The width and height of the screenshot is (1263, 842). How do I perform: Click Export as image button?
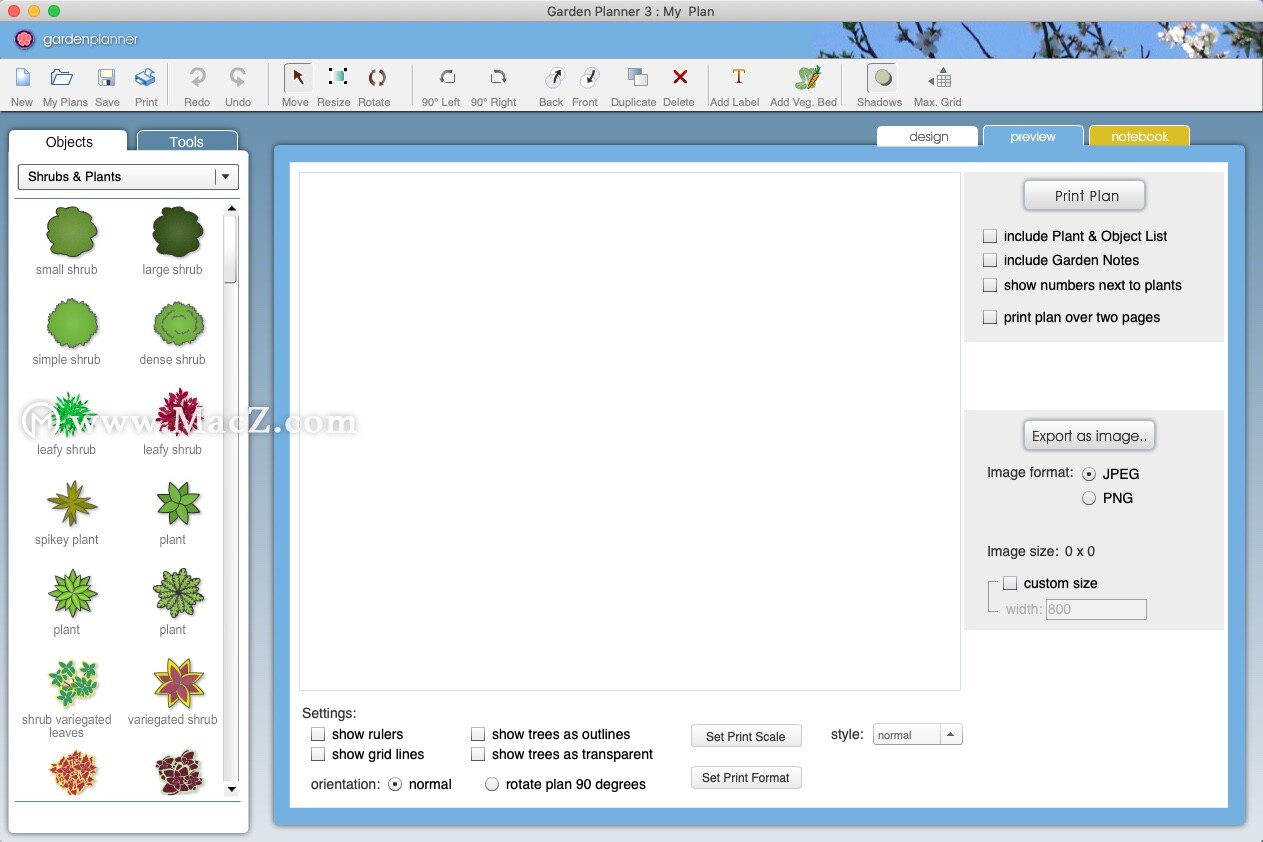click(1089, 435)
